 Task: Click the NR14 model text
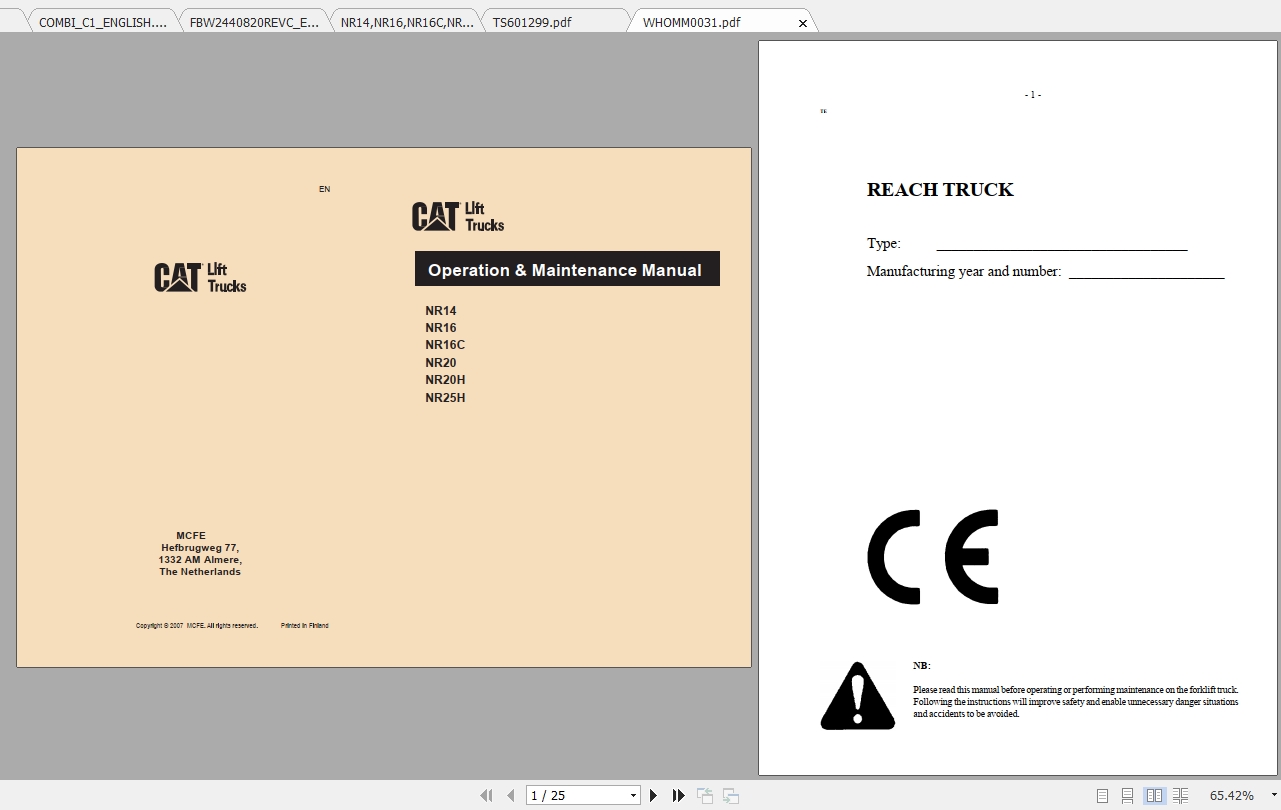pyautogui.click(x=441, y=311)
